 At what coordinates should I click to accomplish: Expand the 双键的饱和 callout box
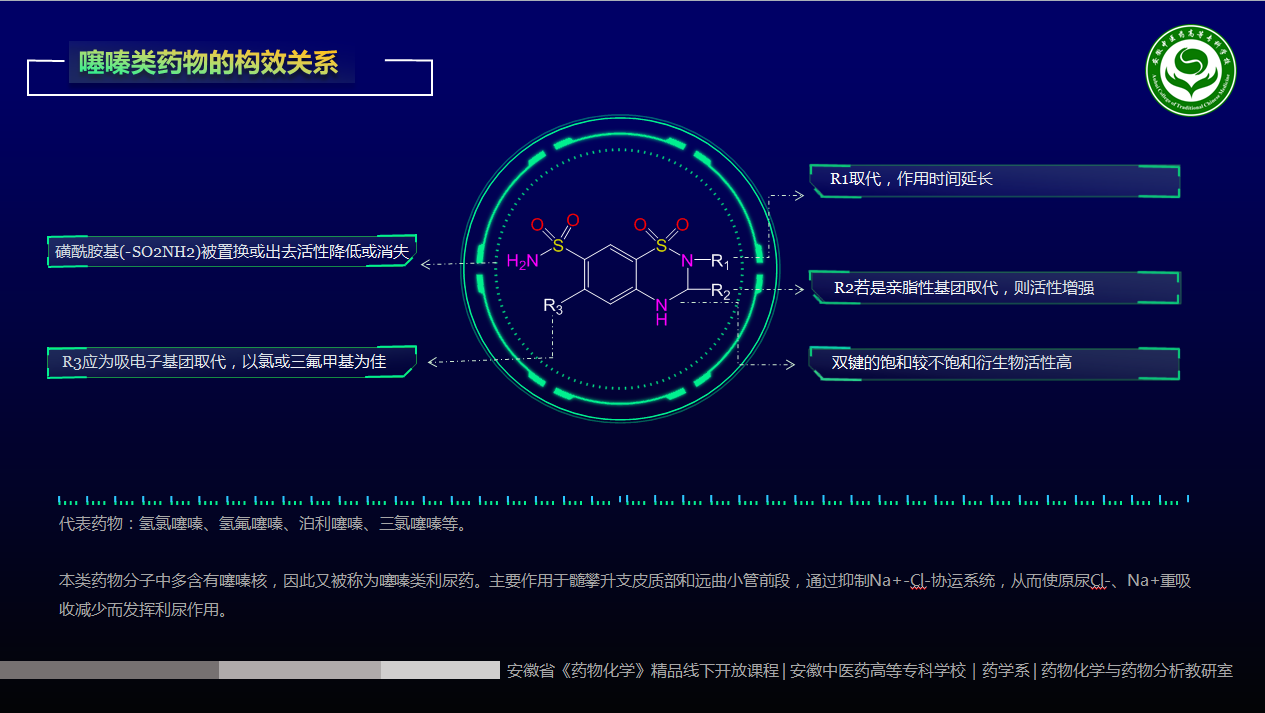pyautogui.click(x=994, y=363)
